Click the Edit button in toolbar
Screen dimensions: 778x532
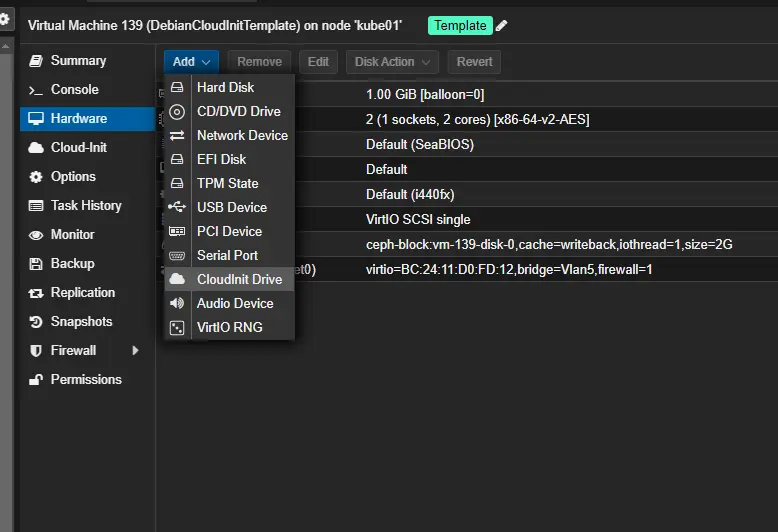318,62
